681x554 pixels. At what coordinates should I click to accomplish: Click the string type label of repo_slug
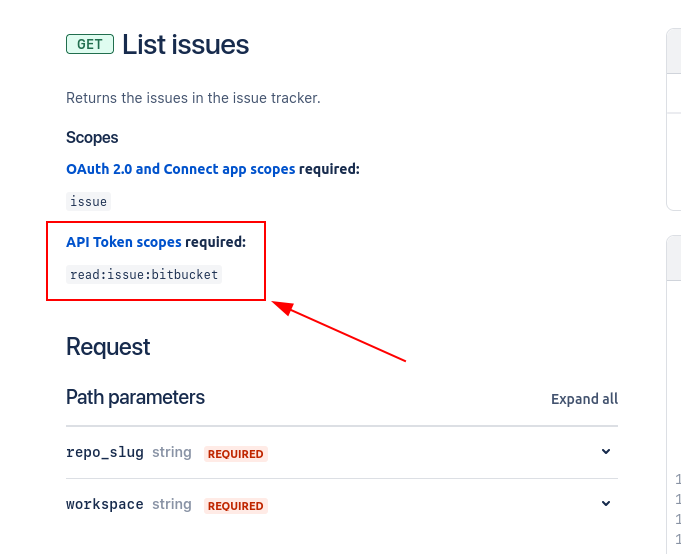[172, 452]
